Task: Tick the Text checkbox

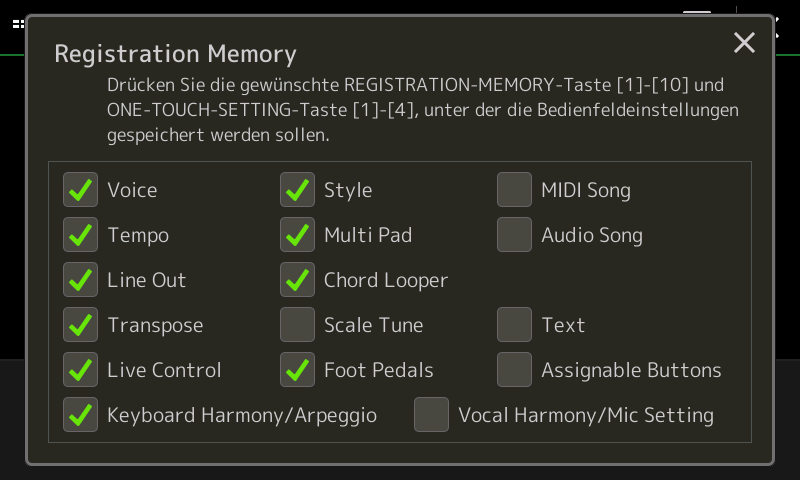Action: 514,324
